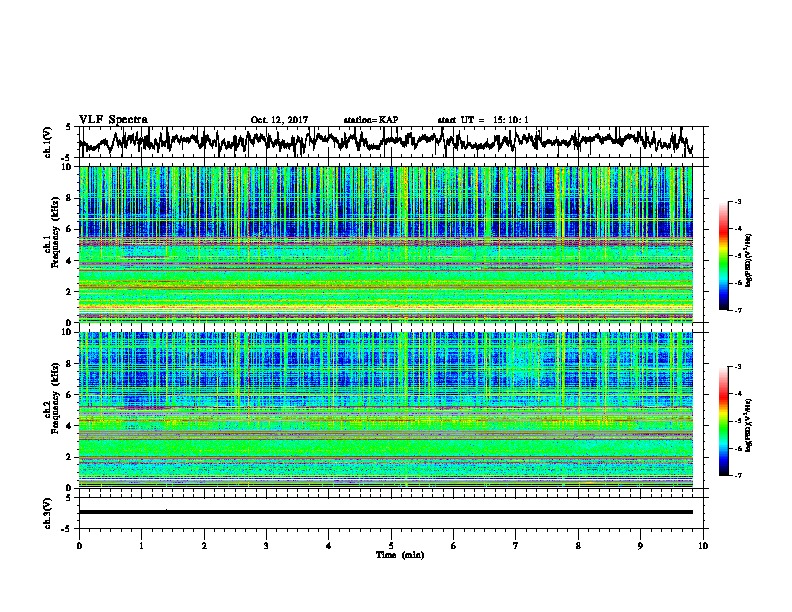Click the '5' voltage tick on the ch.1(V) axis

[68, 127]
